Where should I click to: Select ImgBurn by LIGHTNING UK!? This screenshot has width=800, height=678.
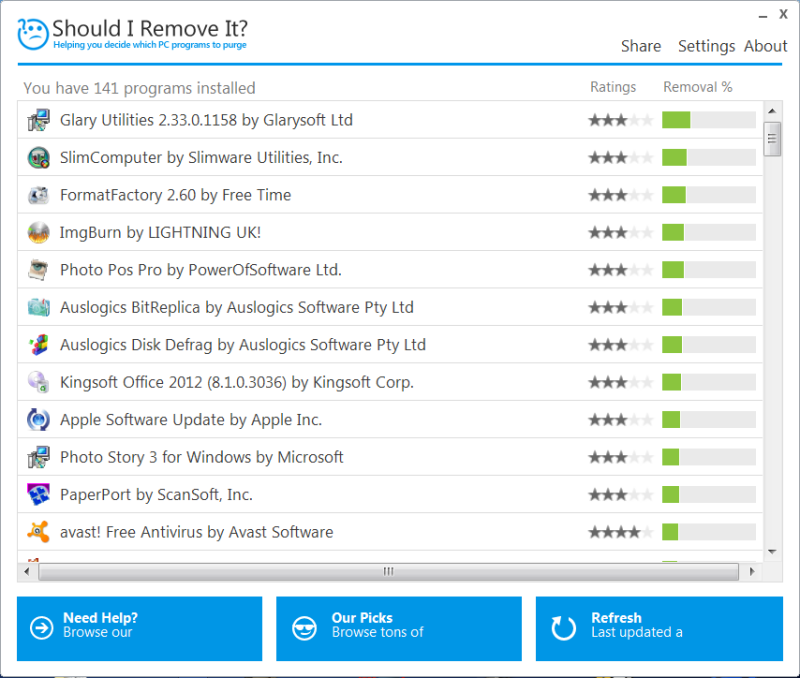pyautogui.click(x=160, y=233)
